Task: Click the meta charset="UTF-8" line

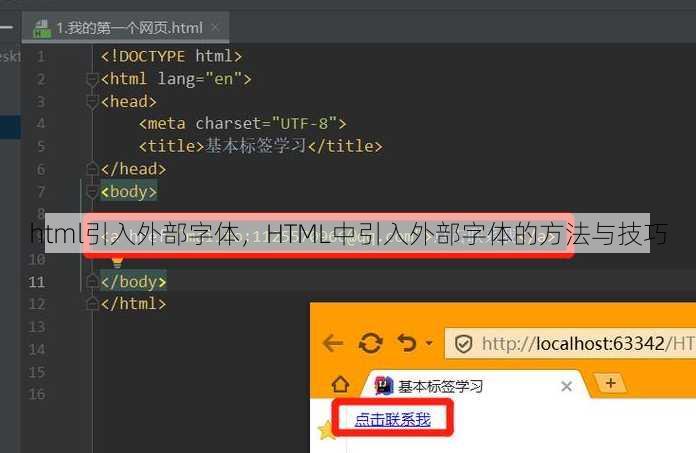Action: point(242,123)
